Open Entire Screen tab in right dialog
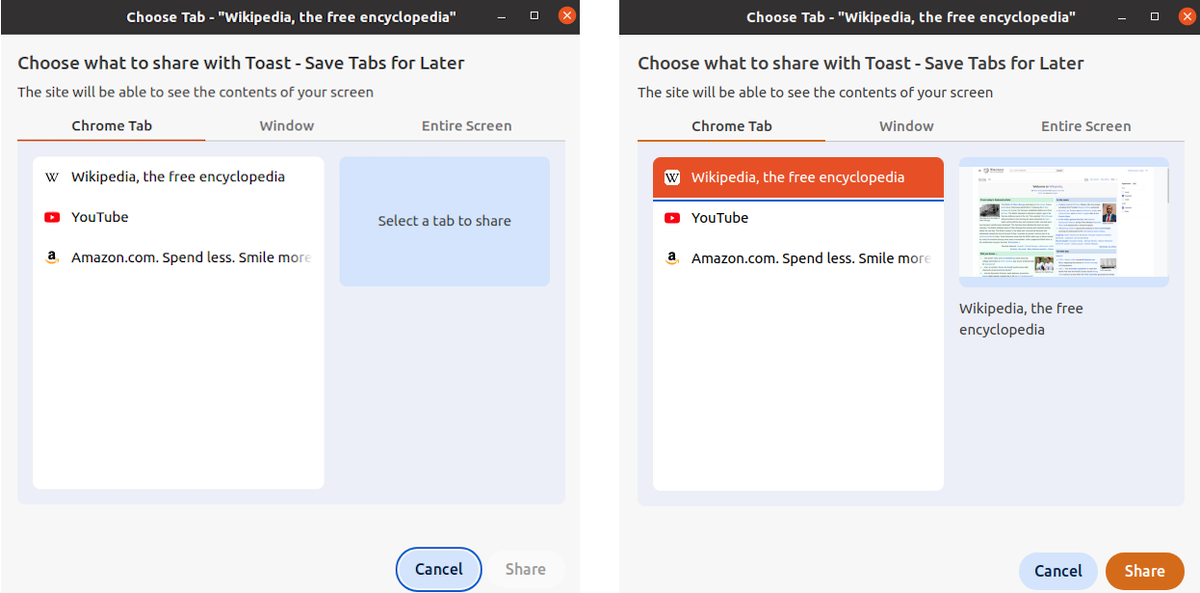This screenshot has height=593, width=1200. 1086,126
